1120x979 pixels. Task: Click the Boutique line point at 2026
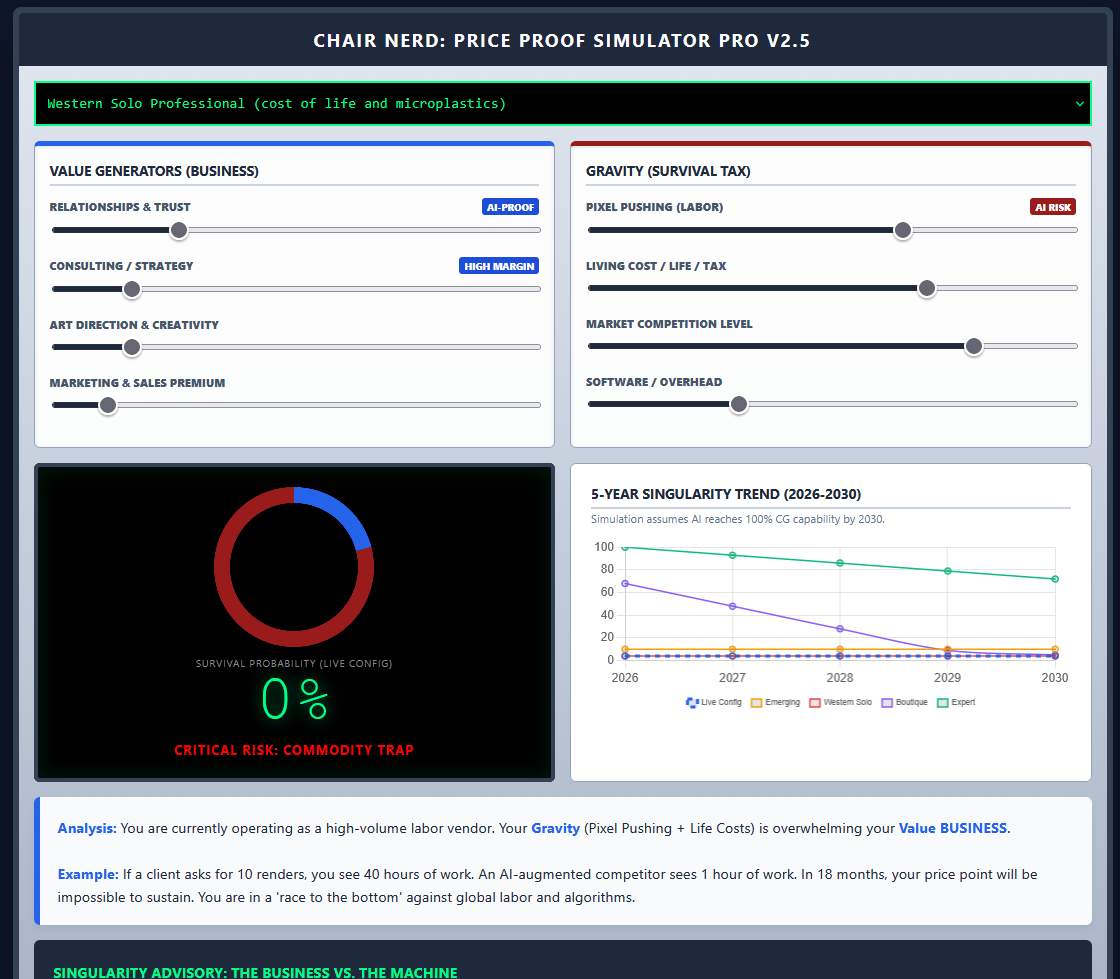coord(625,583)
